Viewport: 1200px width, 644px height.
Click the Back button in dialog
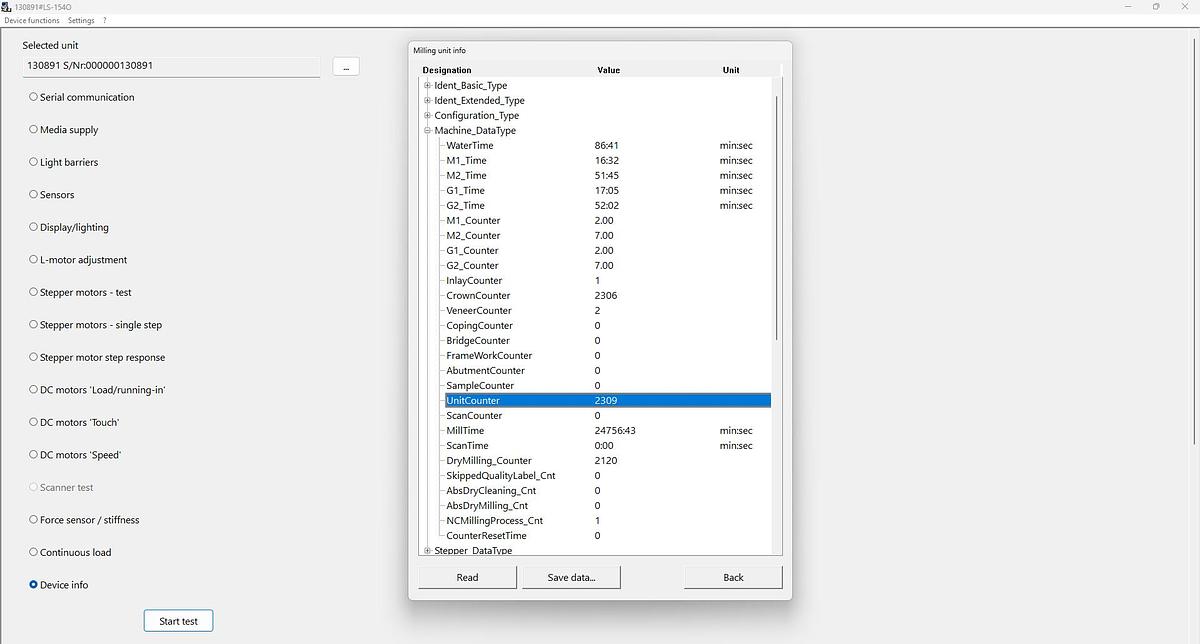click(x=733, y=577)
